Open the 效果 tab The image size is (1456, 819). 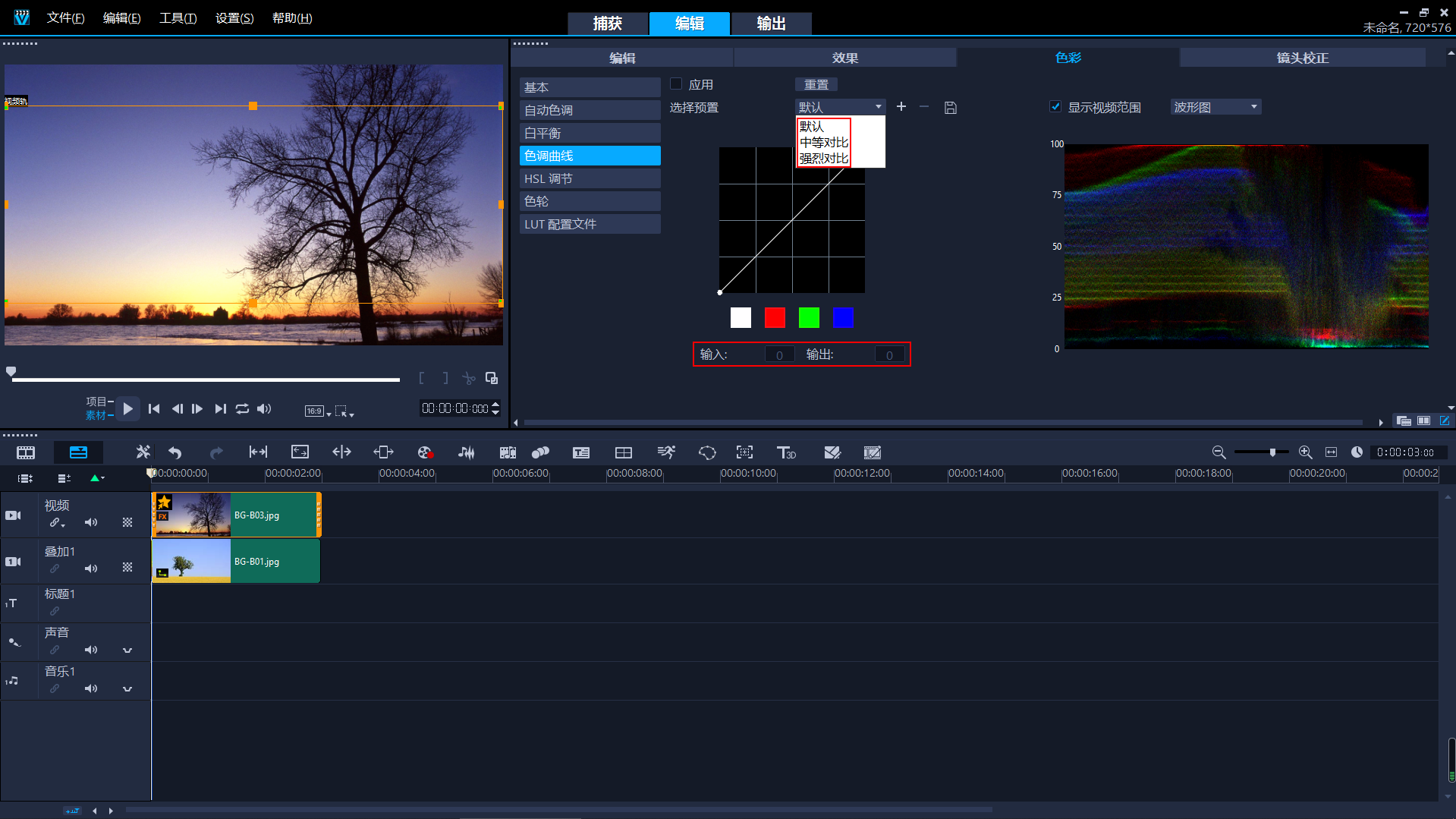(844, 58)
